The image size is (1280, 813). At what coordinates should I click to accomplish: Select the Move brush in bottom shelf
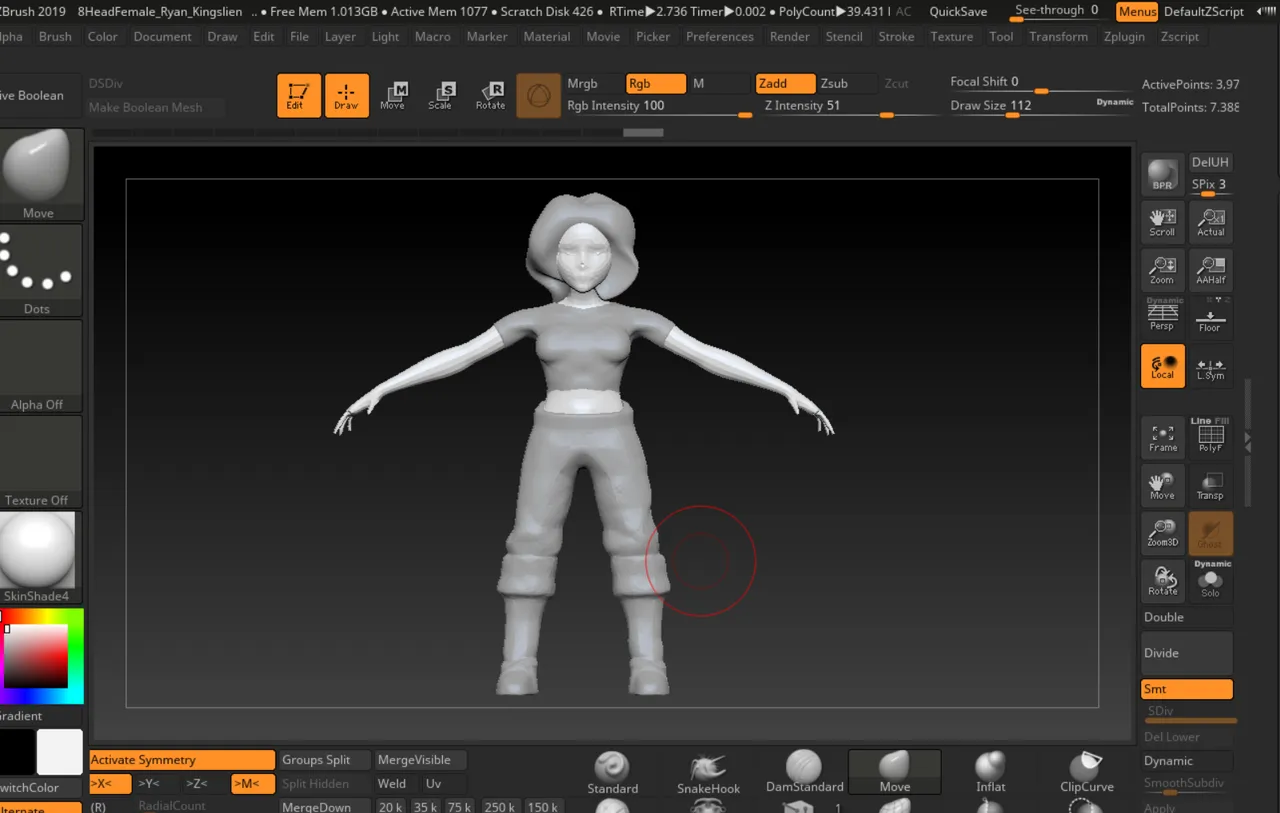coord(895,773)
